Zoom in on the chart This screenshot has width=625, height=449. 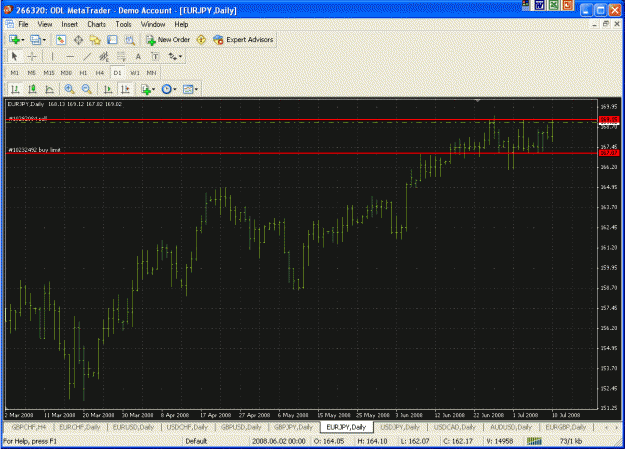click(69, 89)
